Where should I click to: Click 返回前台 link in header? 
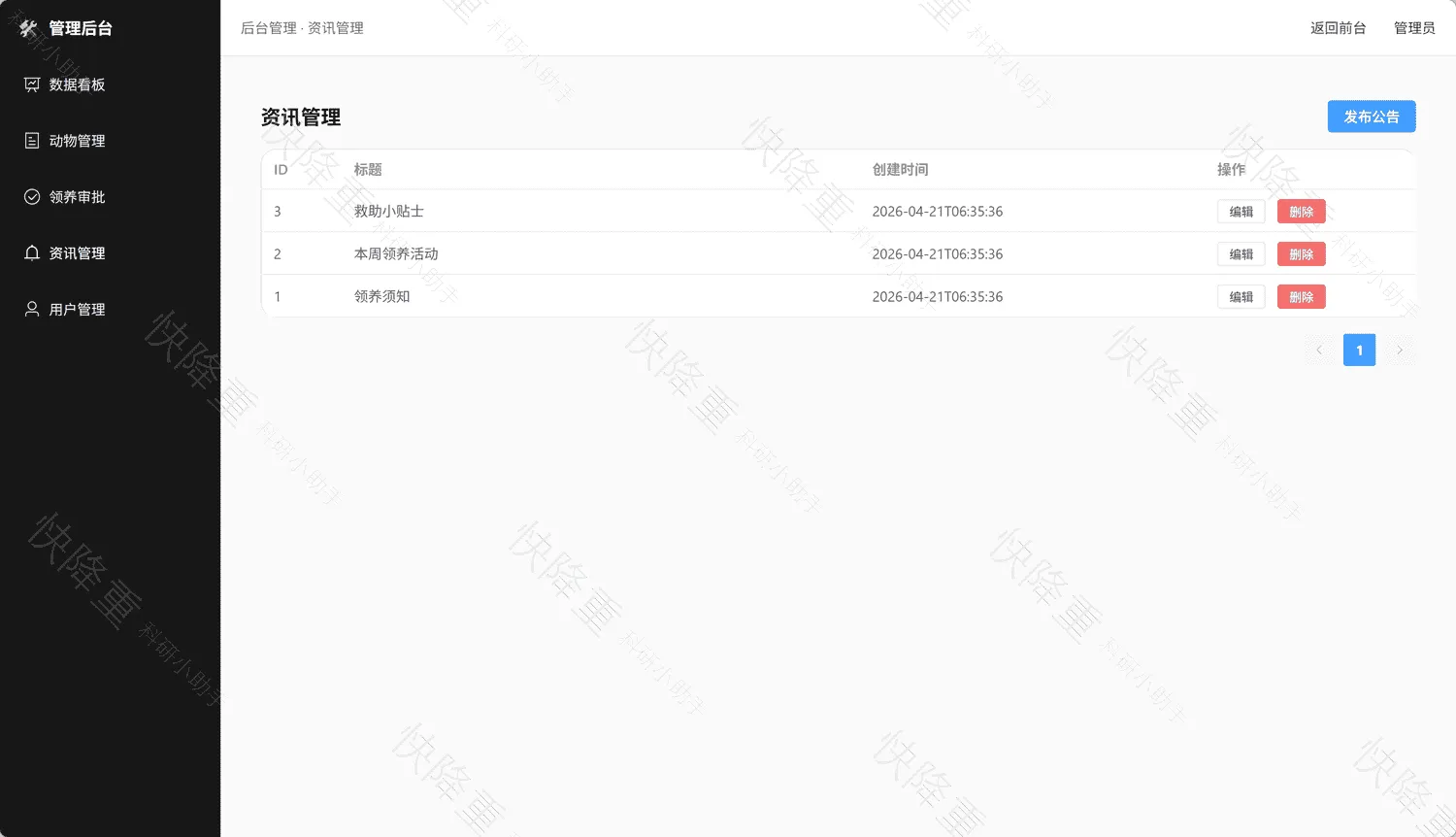[x=1338, y=28]
